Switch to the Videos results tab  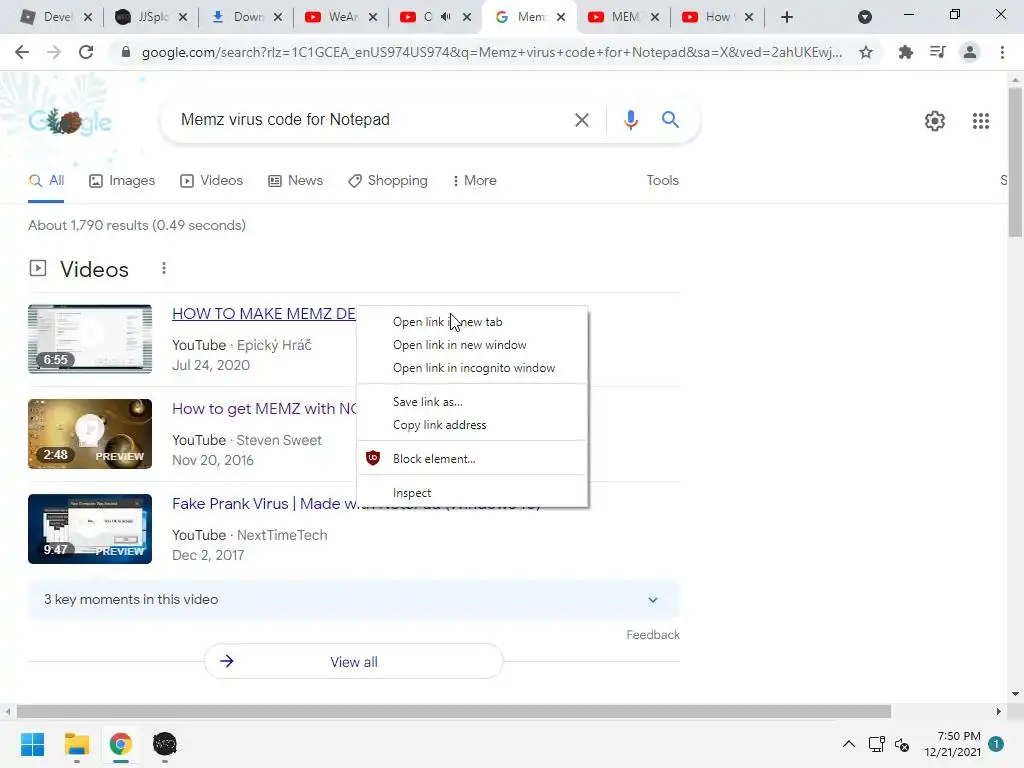coord(212,180)
